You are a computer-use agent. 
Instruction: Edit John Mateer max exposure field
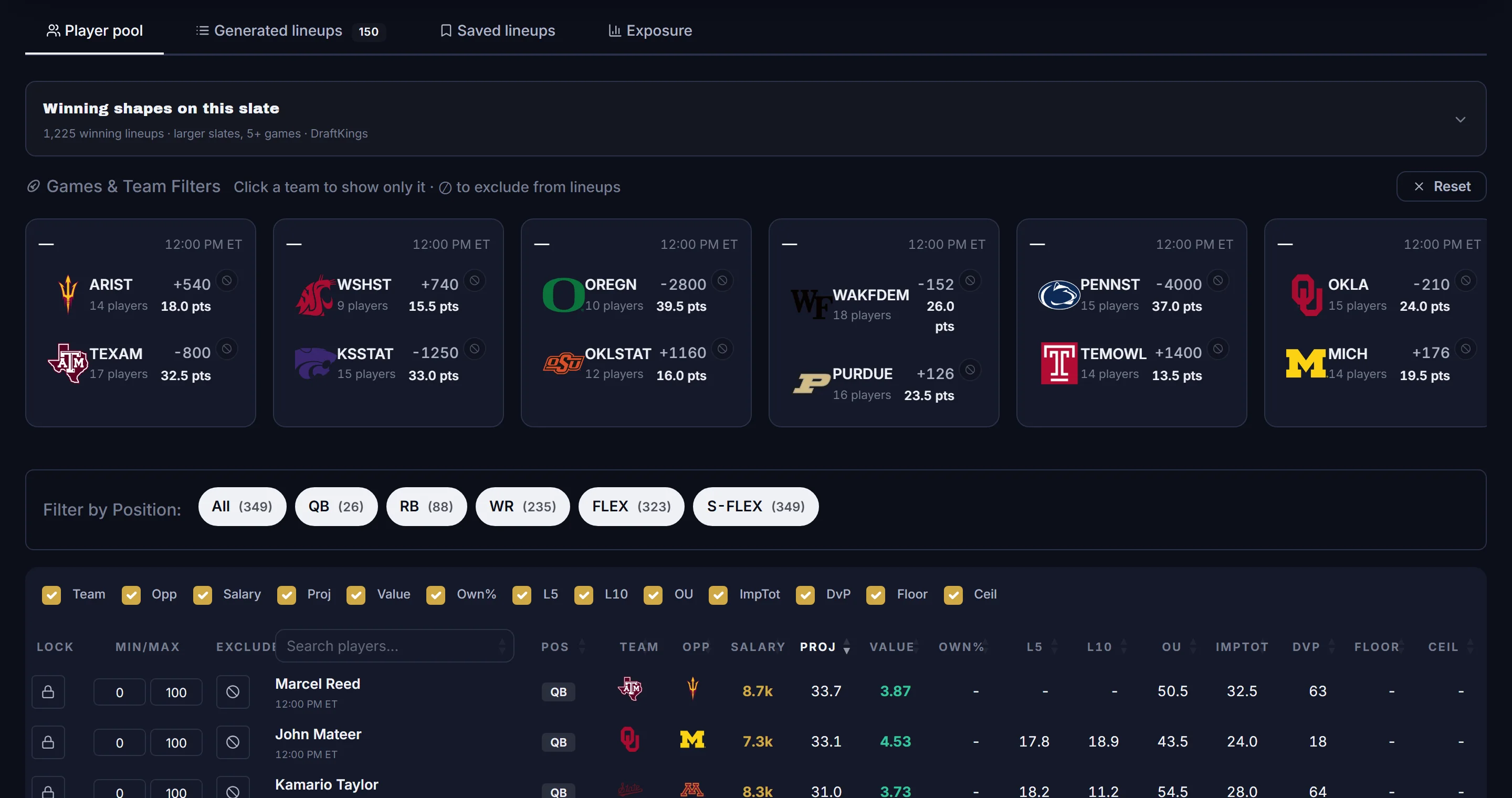176,743
